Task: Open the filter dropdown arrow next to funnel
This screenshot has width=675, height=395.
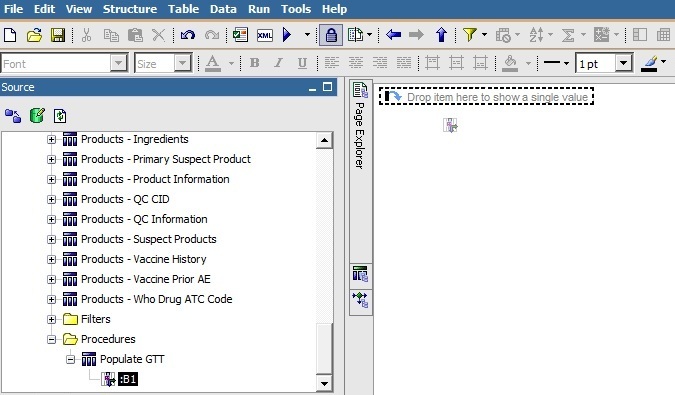Action: point(484,35)
